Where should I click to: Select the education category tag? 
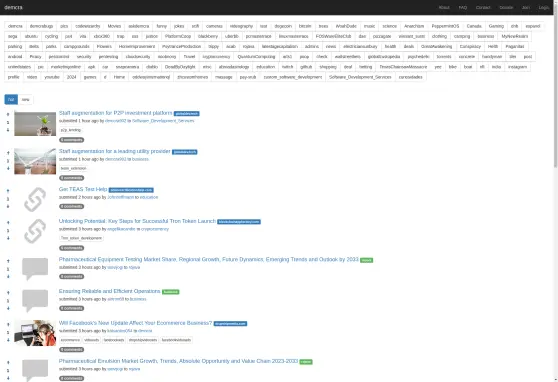click(x=265, y=67)
